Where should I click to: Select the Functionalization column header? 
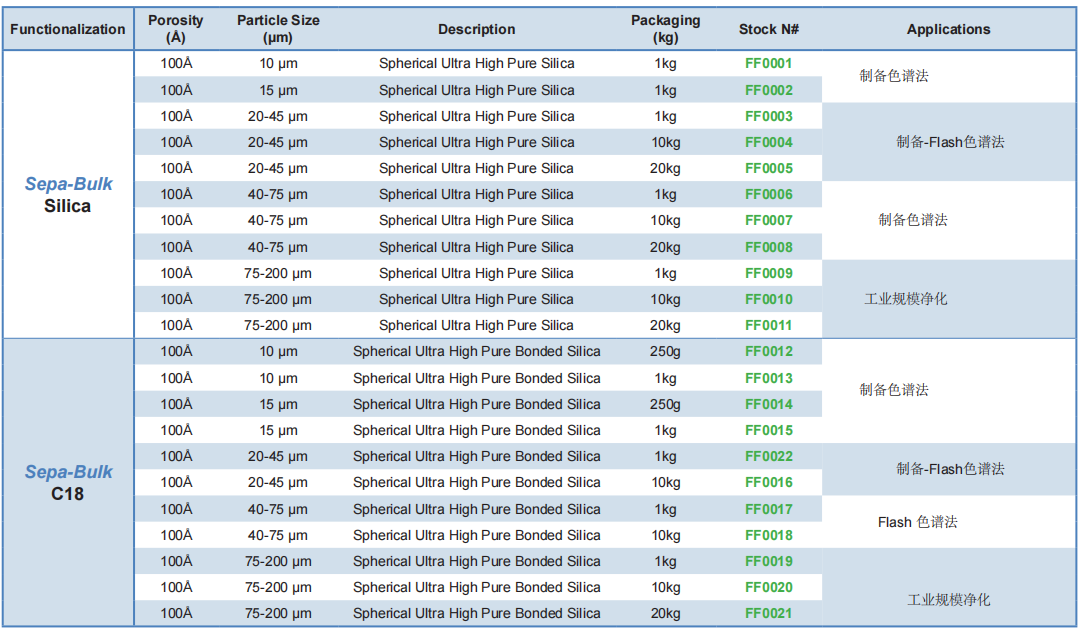[x=68, y=29]
